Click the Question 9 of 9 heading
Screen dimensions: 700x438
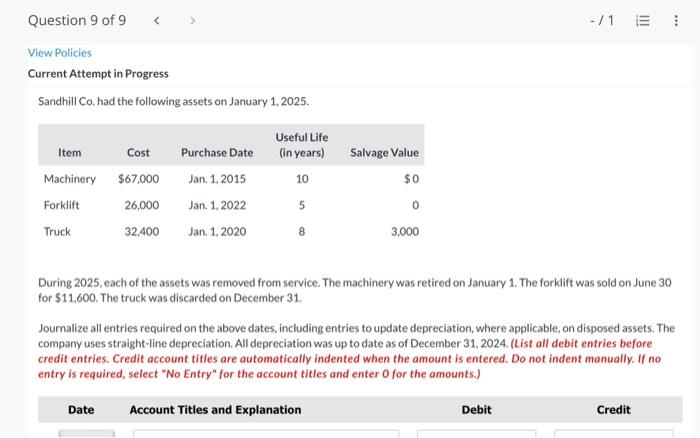(77, 20)
